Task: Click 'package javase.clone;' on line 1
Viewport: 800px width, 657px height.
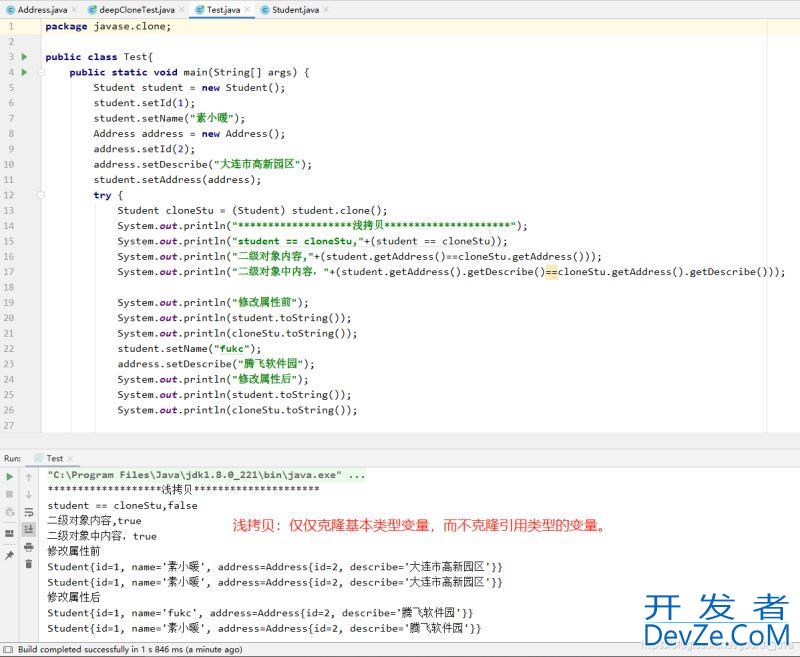Action: (108, 27)
